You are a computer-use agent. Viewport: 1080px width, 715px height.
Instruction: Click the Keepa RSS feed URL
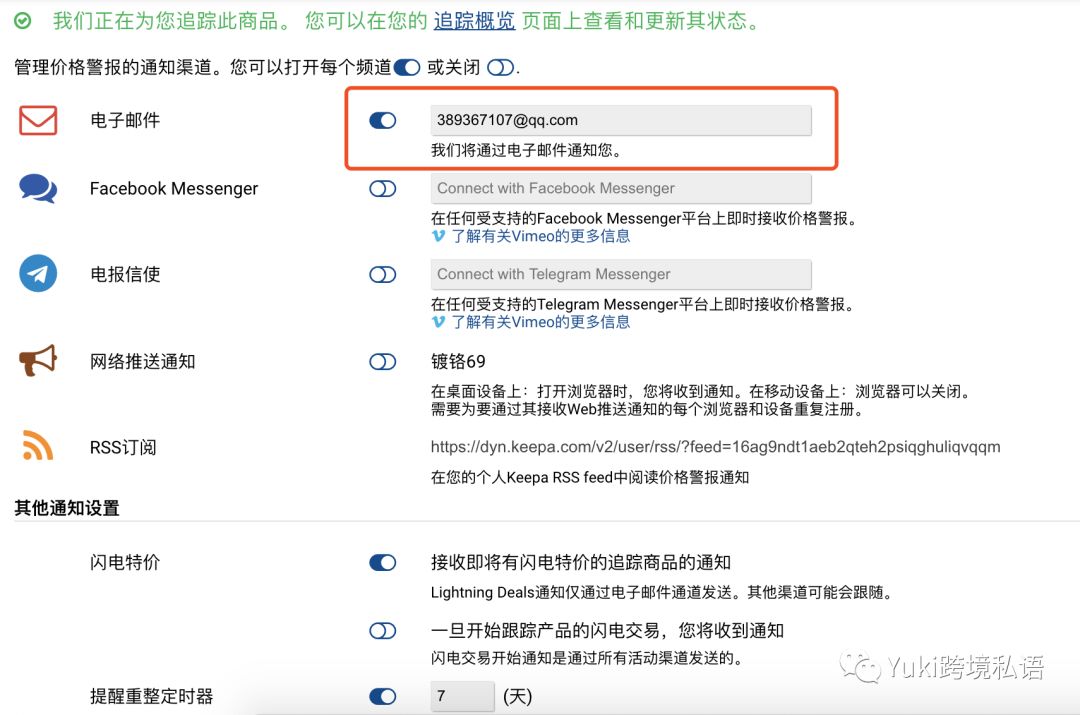coord(715,446)
